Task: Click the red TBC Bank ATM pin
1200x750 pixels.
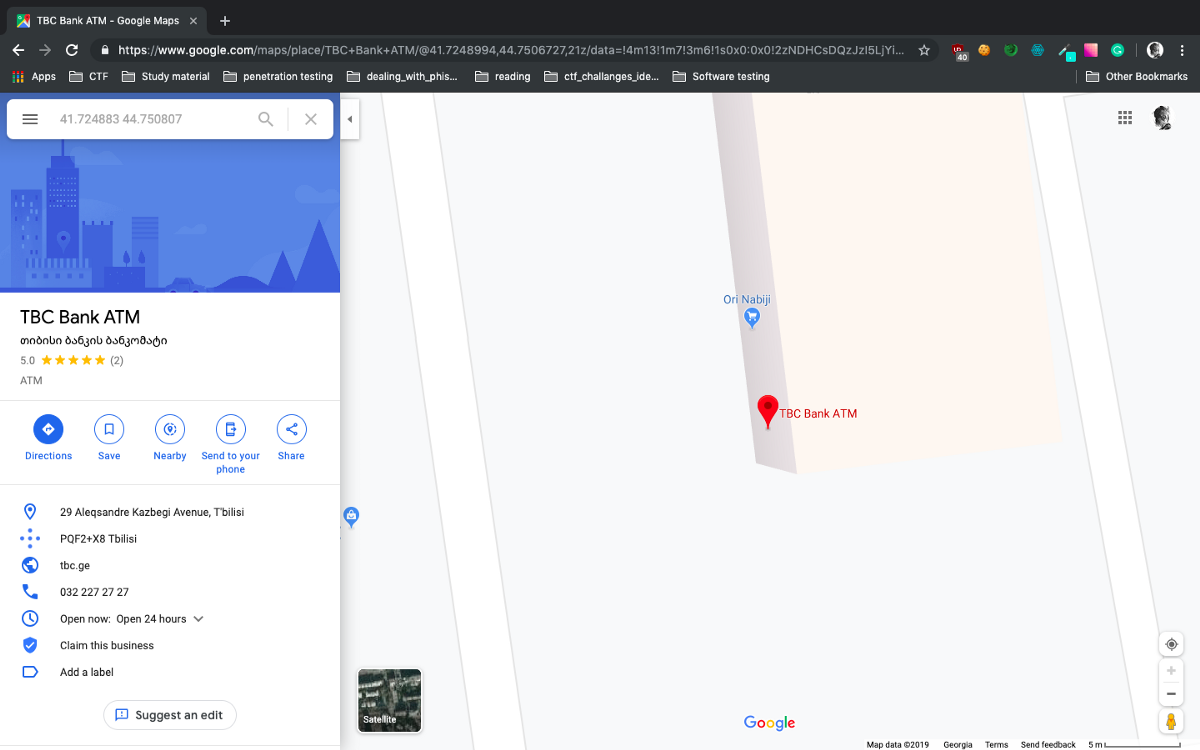Action: (768, 411)
